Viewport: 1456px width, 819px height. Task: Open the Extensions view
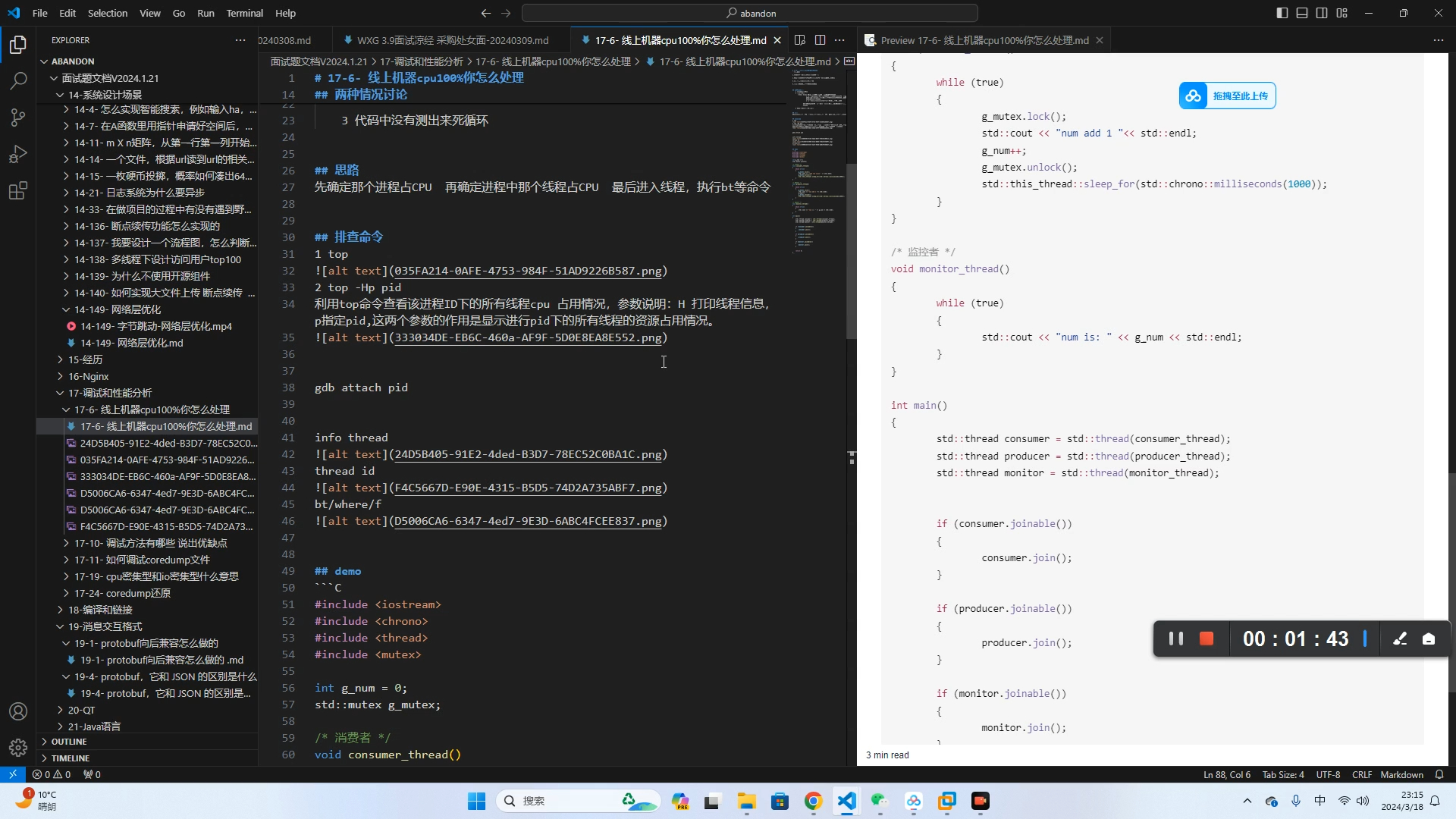click(x=18, y=190)
